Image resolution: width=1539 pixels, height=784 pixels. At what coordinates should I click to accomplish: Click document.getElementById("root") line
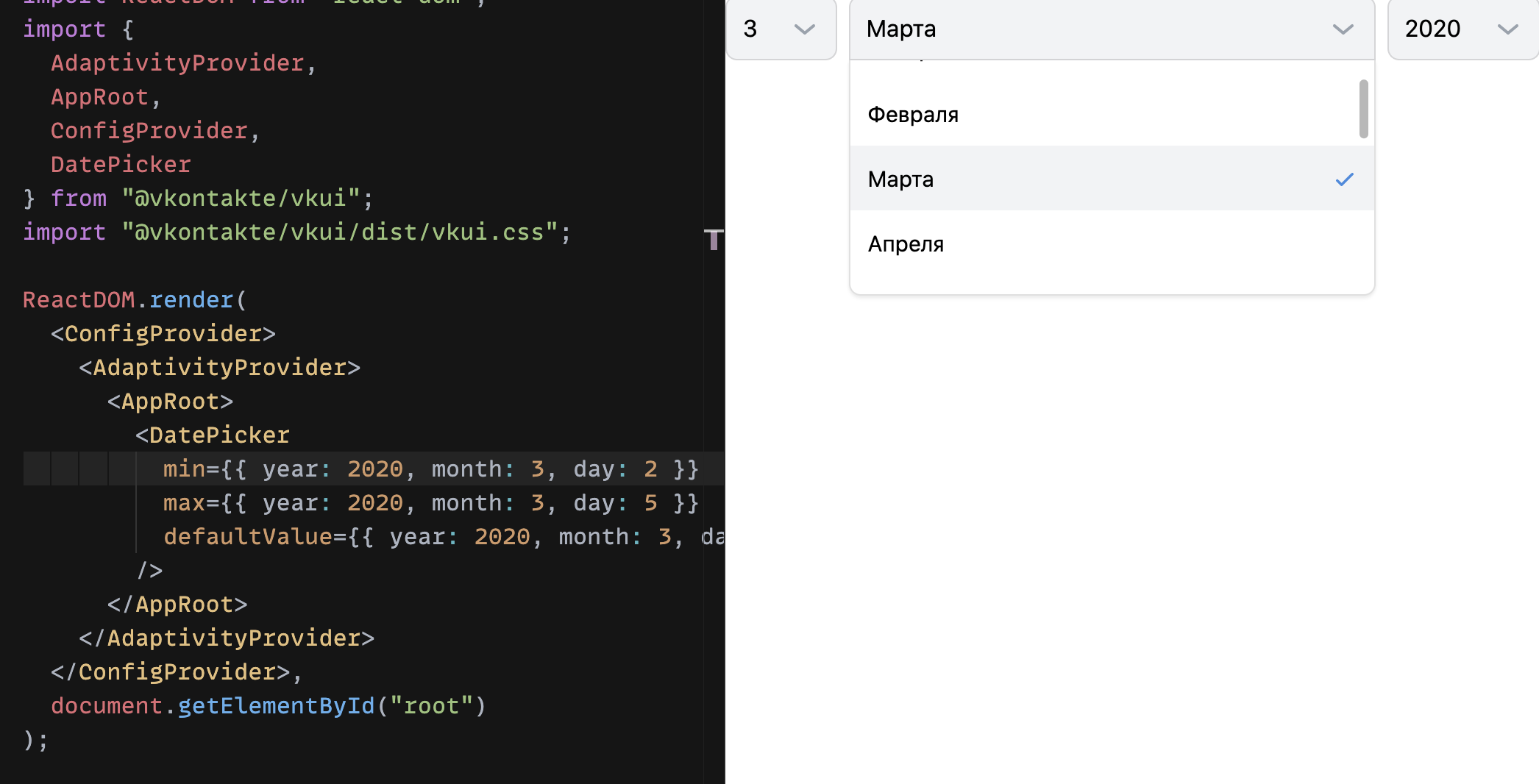pyautogui.click(x=269, y=706)
